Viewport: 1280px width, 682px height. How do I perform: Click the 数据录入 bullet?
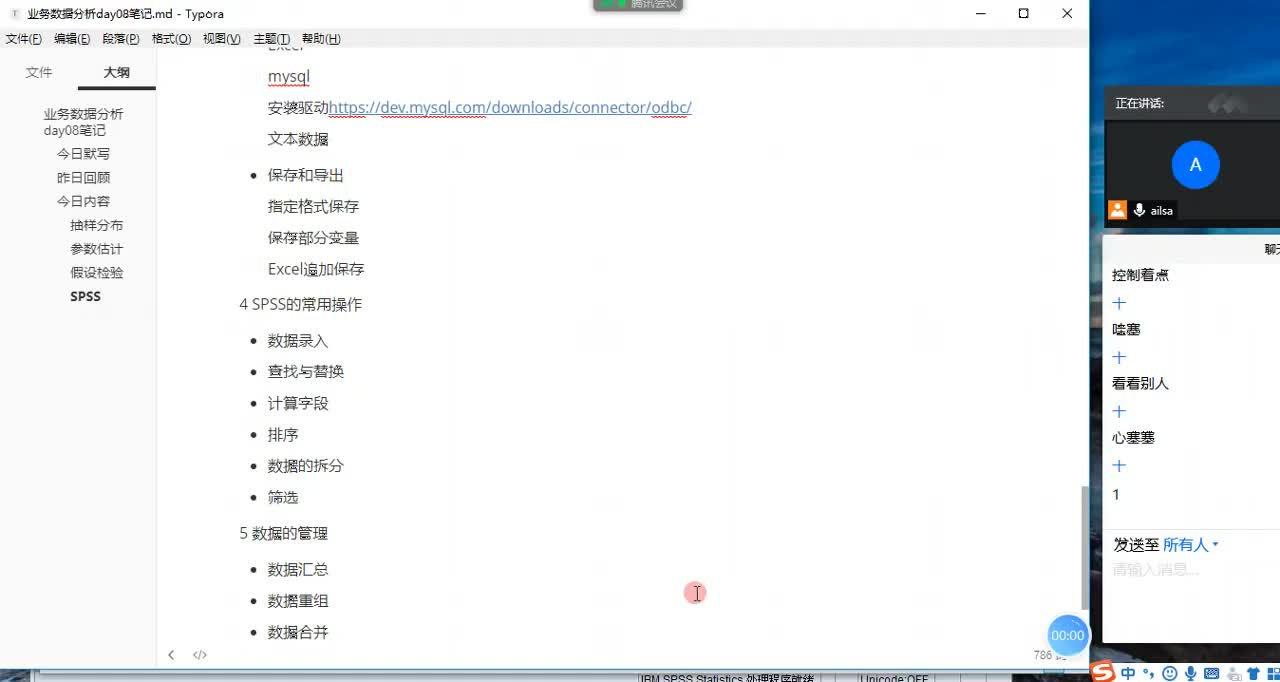point(298,341)
